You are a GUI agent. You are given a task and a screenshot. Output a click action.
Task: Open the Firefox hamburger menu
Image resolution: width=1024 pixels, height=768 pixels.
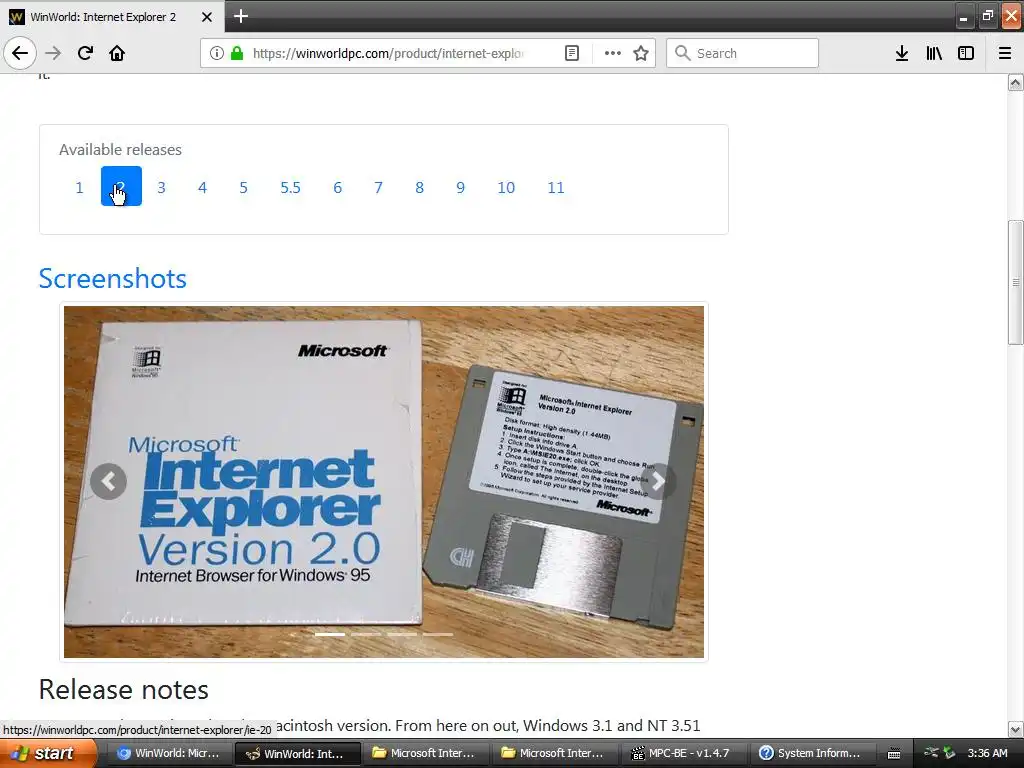click(1004, 53)
